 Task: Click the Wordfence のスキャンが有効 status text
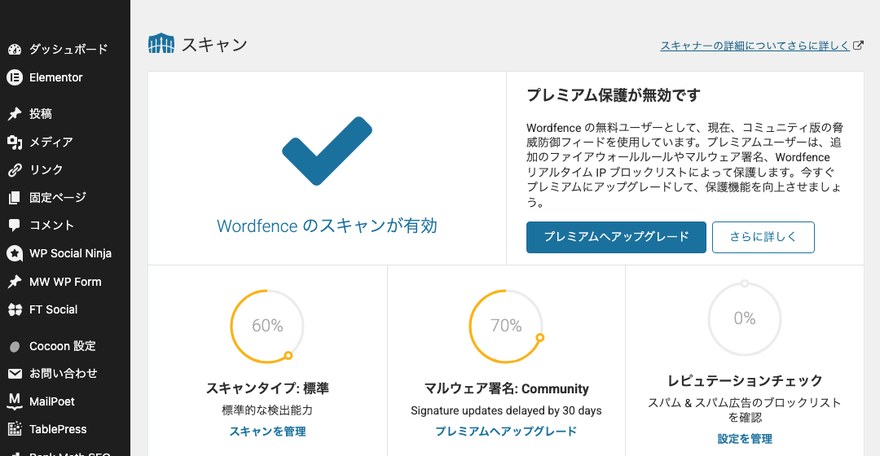click(x=327, y=225)
